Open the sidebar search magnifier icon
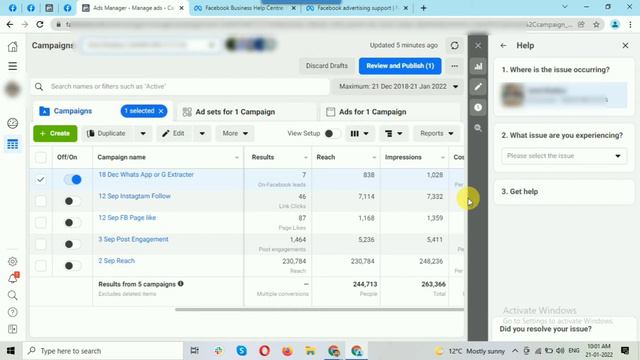This screenshot has width=640, height=360. 13,295
